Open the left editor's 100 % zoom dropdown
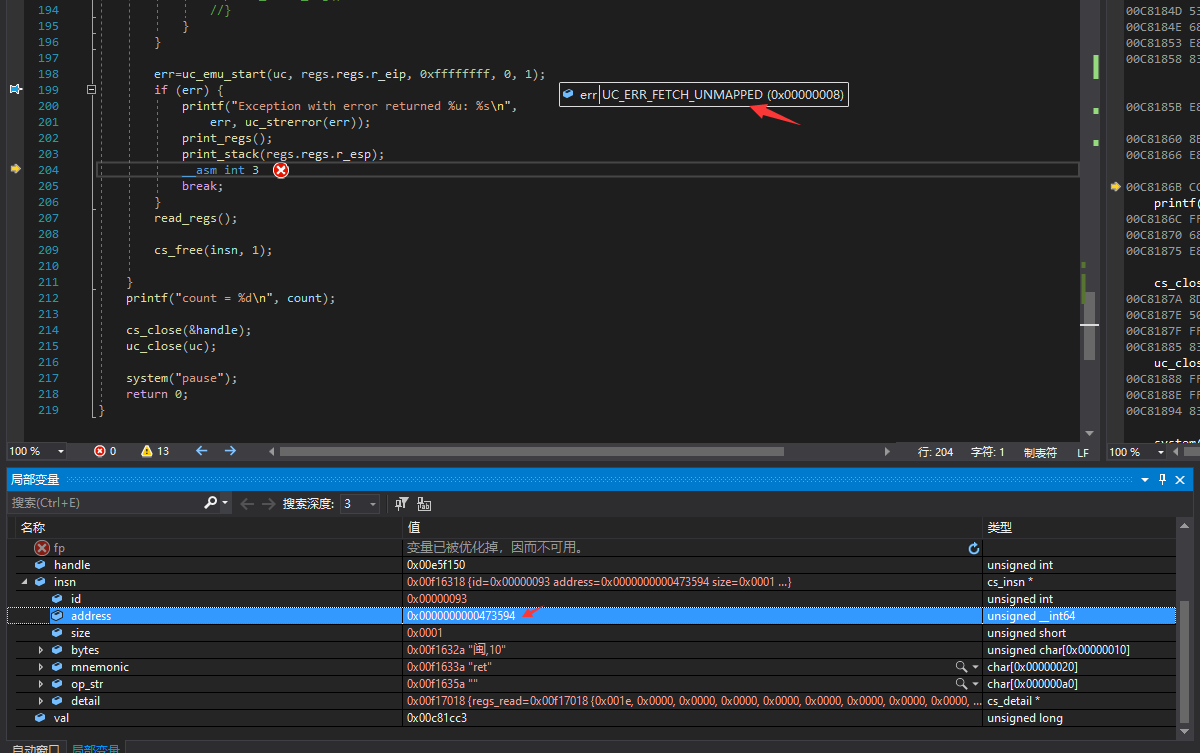1200x753 pixels. 60,452
